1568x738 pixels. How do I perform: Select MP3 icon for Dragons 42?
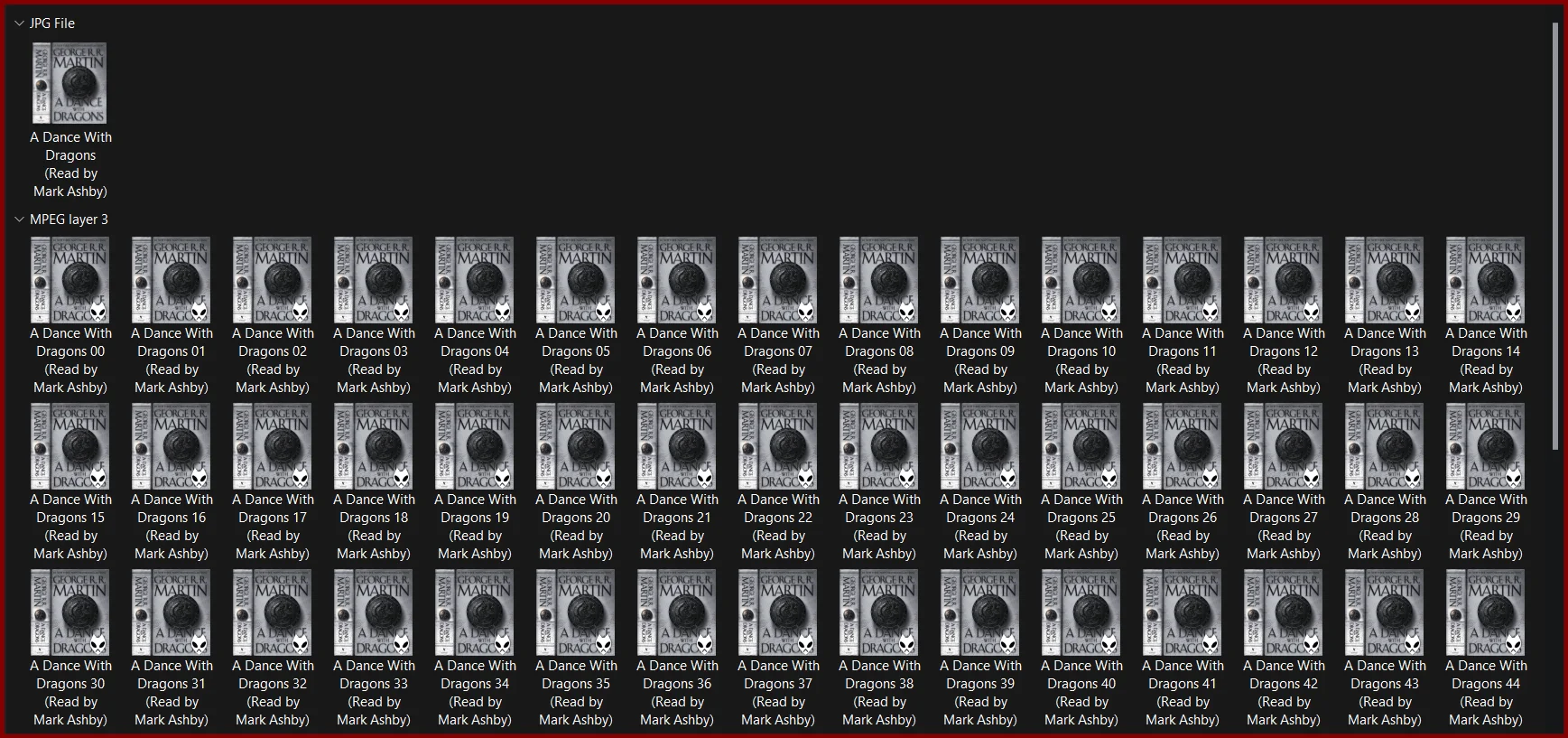1284,612
